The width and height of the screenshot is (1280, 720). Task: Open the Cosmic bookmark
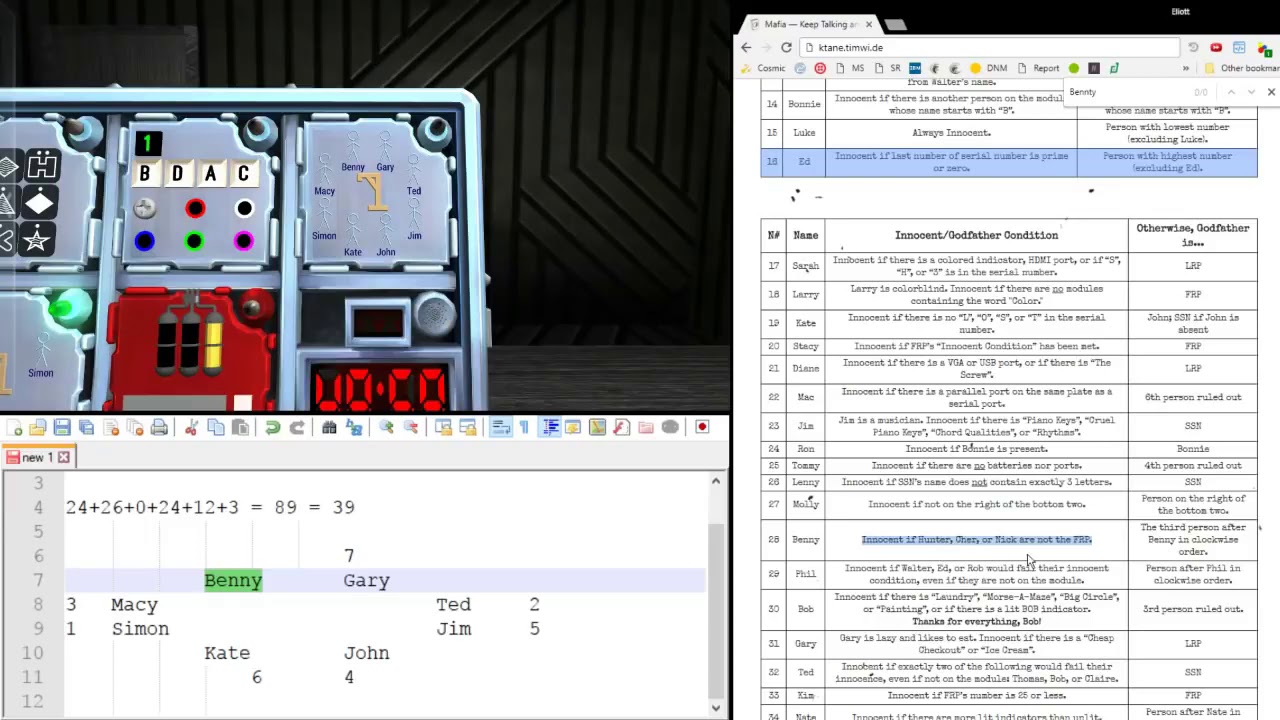pyautogui.click(x=763, y=69)
